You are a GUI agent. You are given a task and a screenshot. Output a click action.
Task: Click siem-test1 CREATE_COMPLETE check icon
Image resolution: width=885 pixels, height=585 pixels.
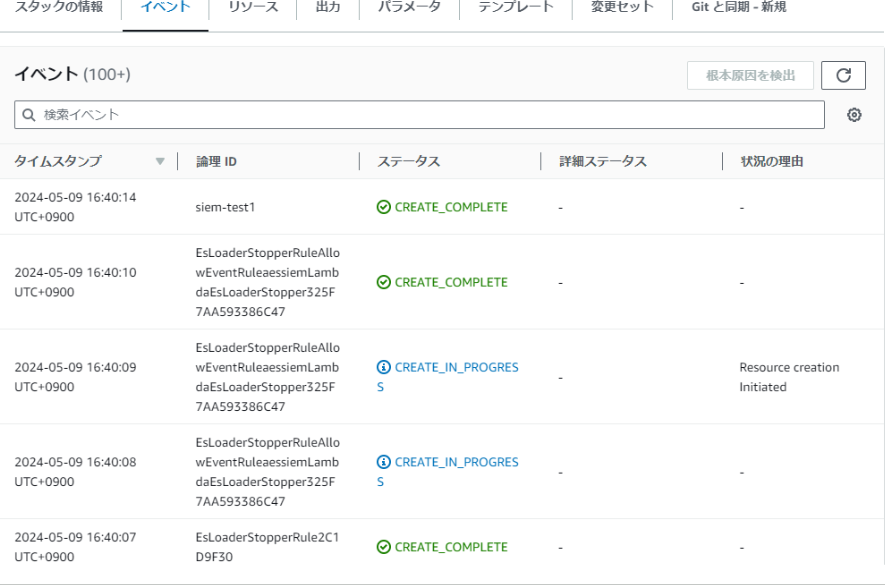tap(384, 207)
